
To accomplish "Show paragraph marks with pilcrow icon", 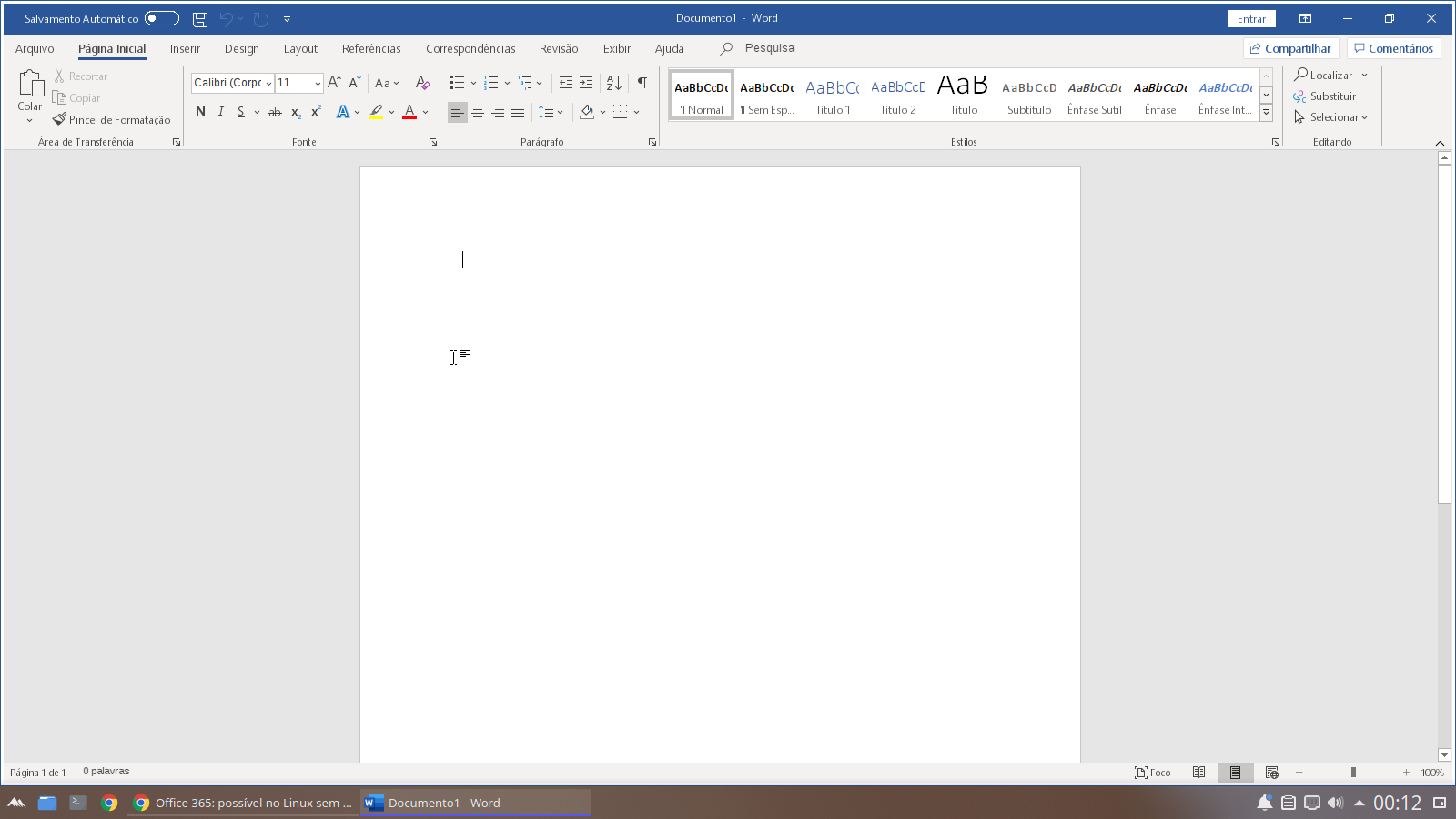I will [x=642, y=83].
